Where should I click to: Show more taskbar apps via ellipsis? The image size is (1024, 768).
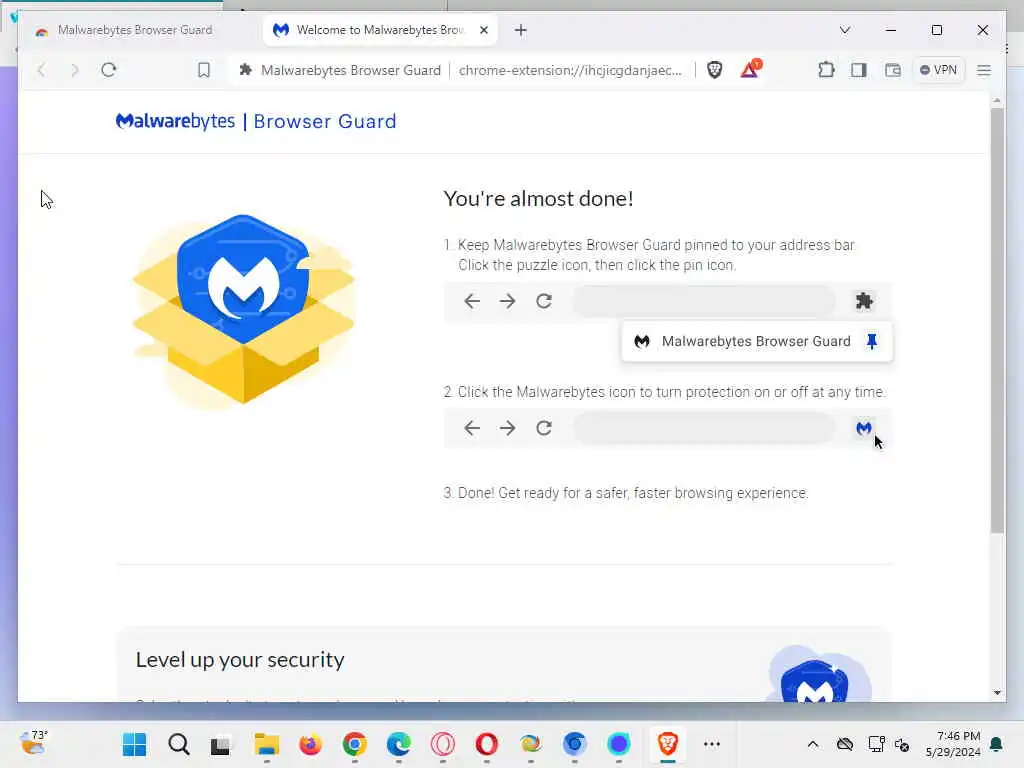(x=712, y=744)
